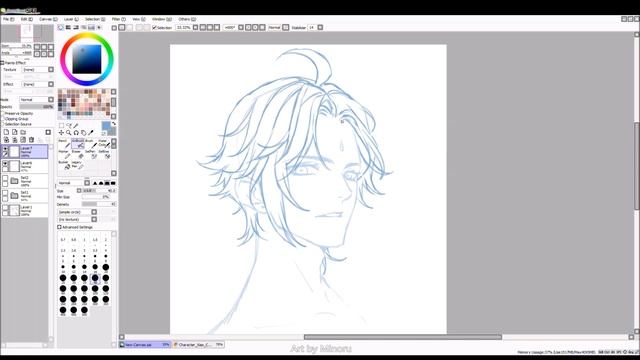Select the Water Color tool

pyautogui.click(x=104, y=144)
